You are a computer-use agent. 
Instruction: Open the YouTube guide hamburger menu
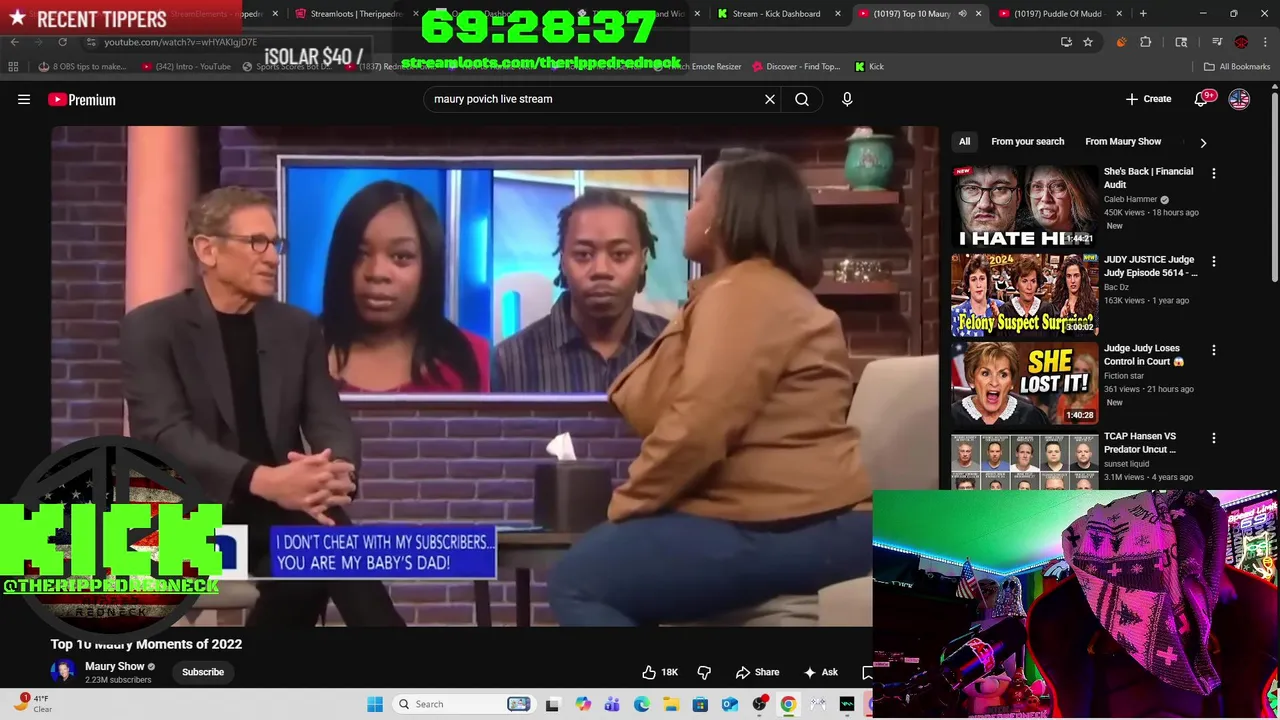click(24, 99)
